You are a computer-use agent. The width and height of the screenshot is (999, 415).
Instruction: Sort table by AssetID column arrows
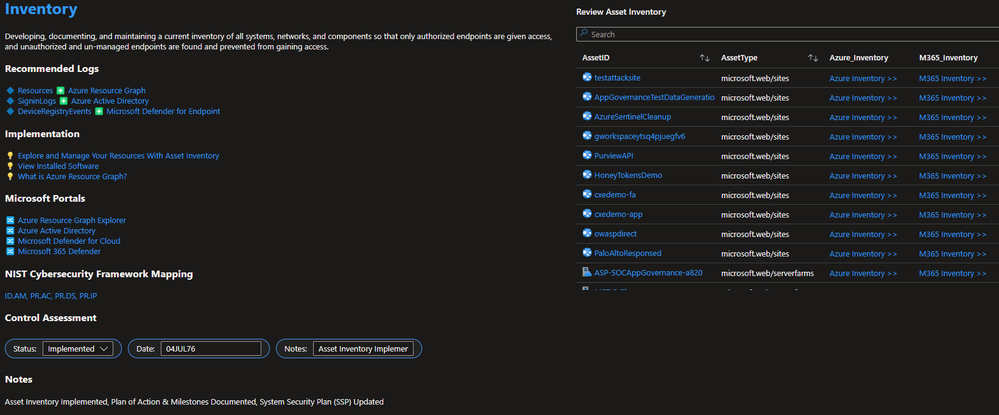click(704, 58)
